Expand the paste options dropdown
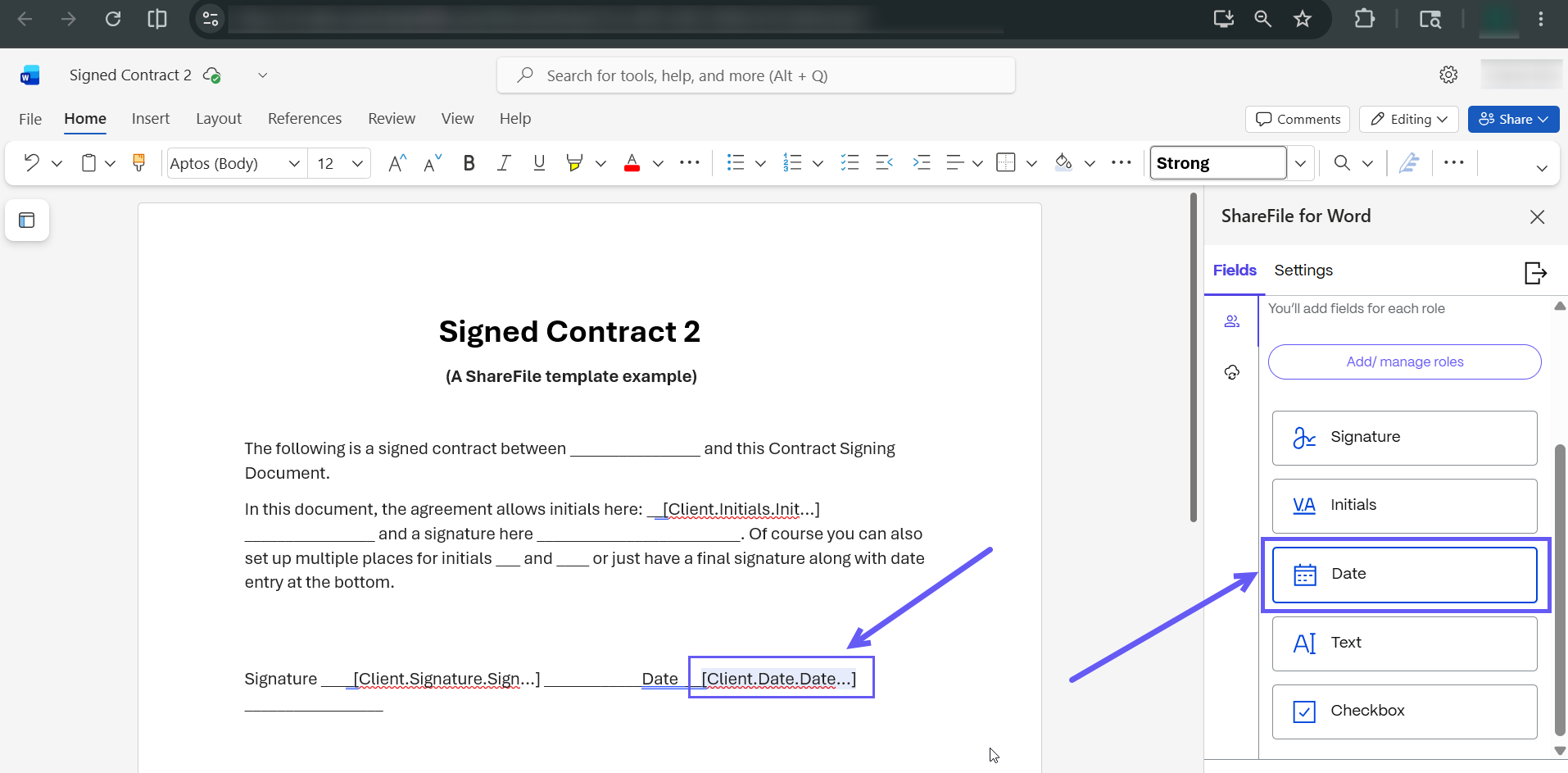 [x=110, y=163]
